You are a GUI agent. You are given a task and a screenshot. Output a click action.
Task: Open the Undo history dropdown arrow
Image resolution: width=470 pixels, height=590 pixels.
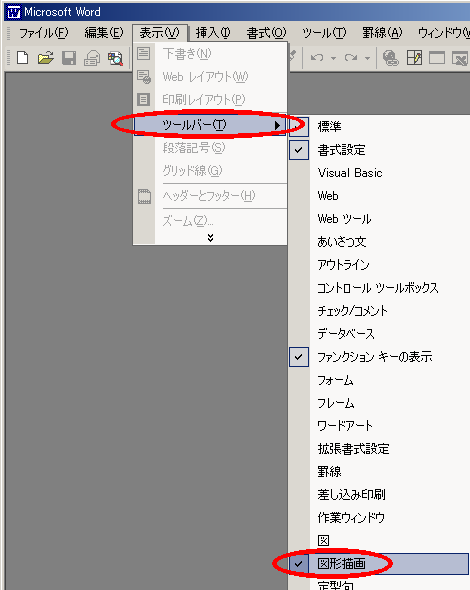pyautogui.click(x=333, y=58)
